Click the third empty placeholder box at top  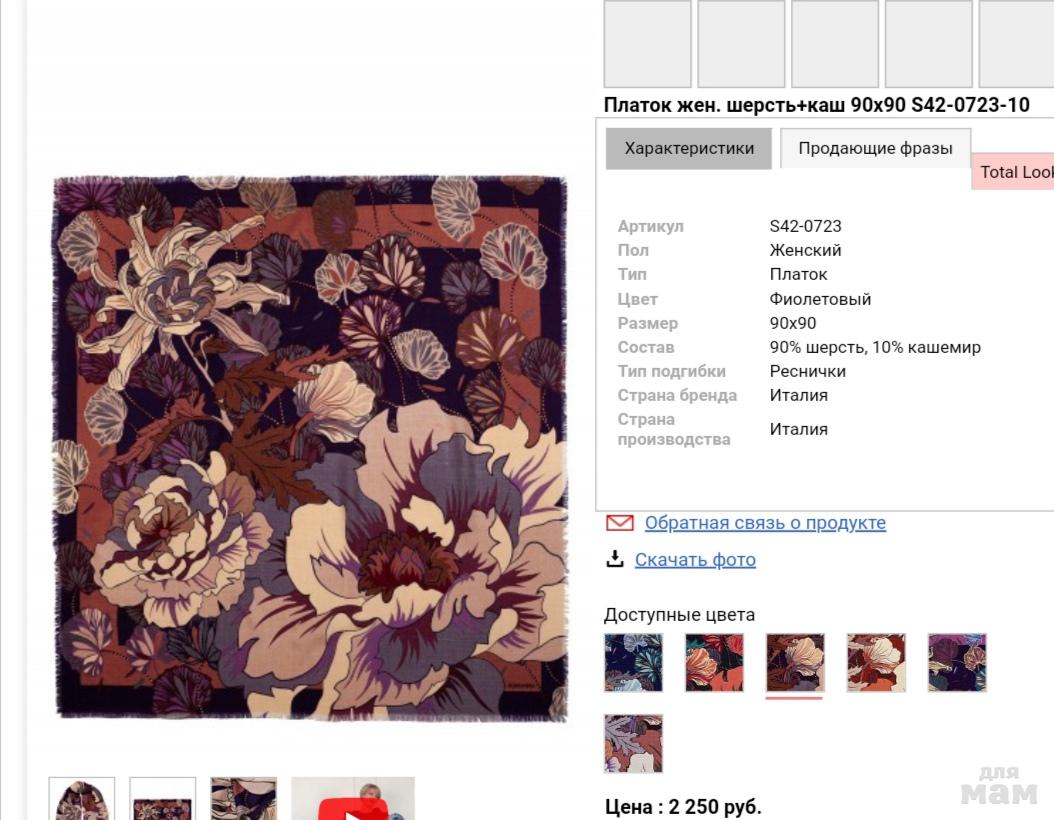point(835,44)
